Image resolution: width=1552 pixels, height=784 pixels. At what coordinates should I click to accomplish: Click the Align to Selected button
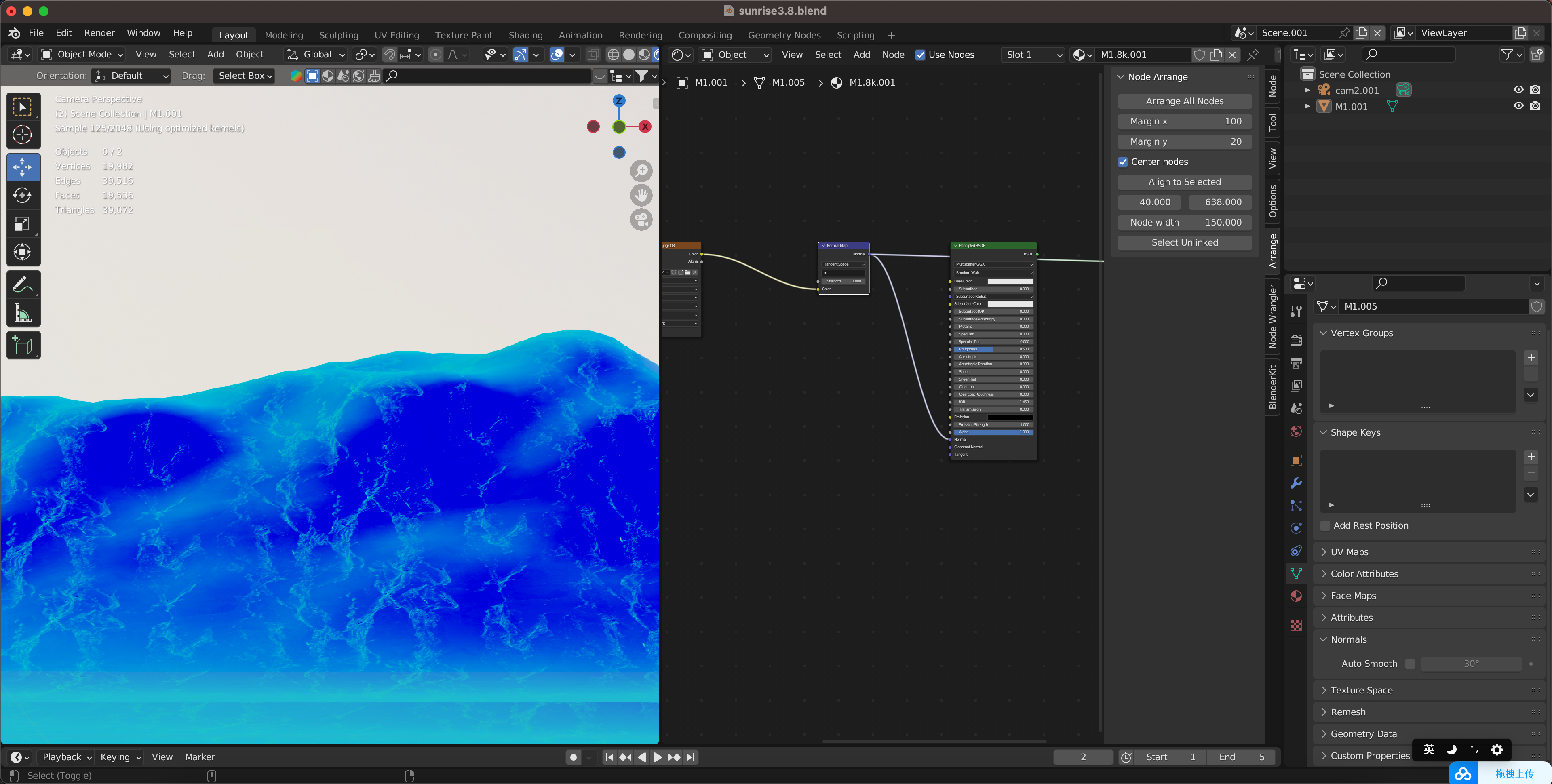1184,182
